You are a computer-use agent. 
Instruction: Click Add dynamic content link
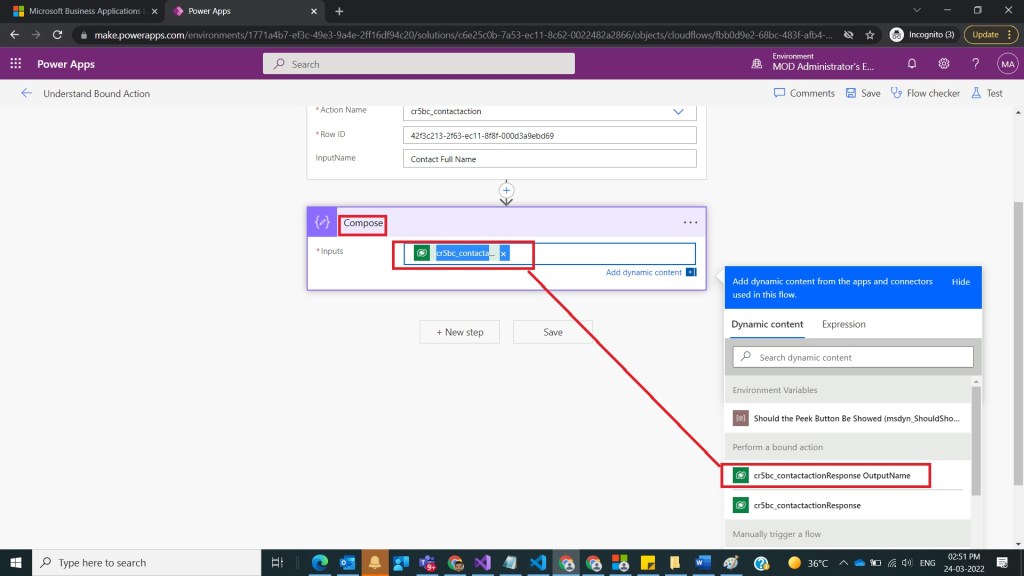[643, 272]
